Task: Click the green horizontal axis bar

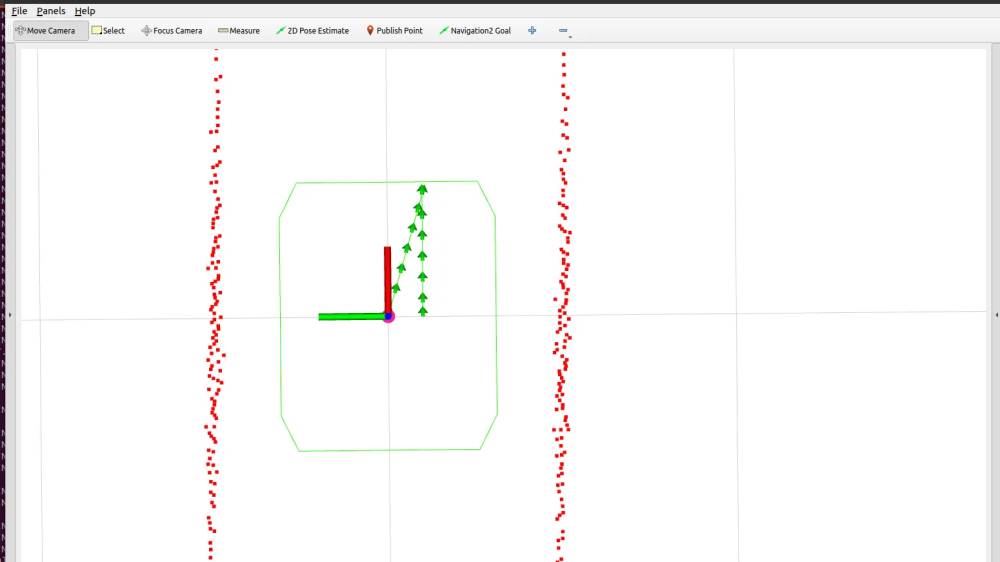Action: click(x=350, y=317)
